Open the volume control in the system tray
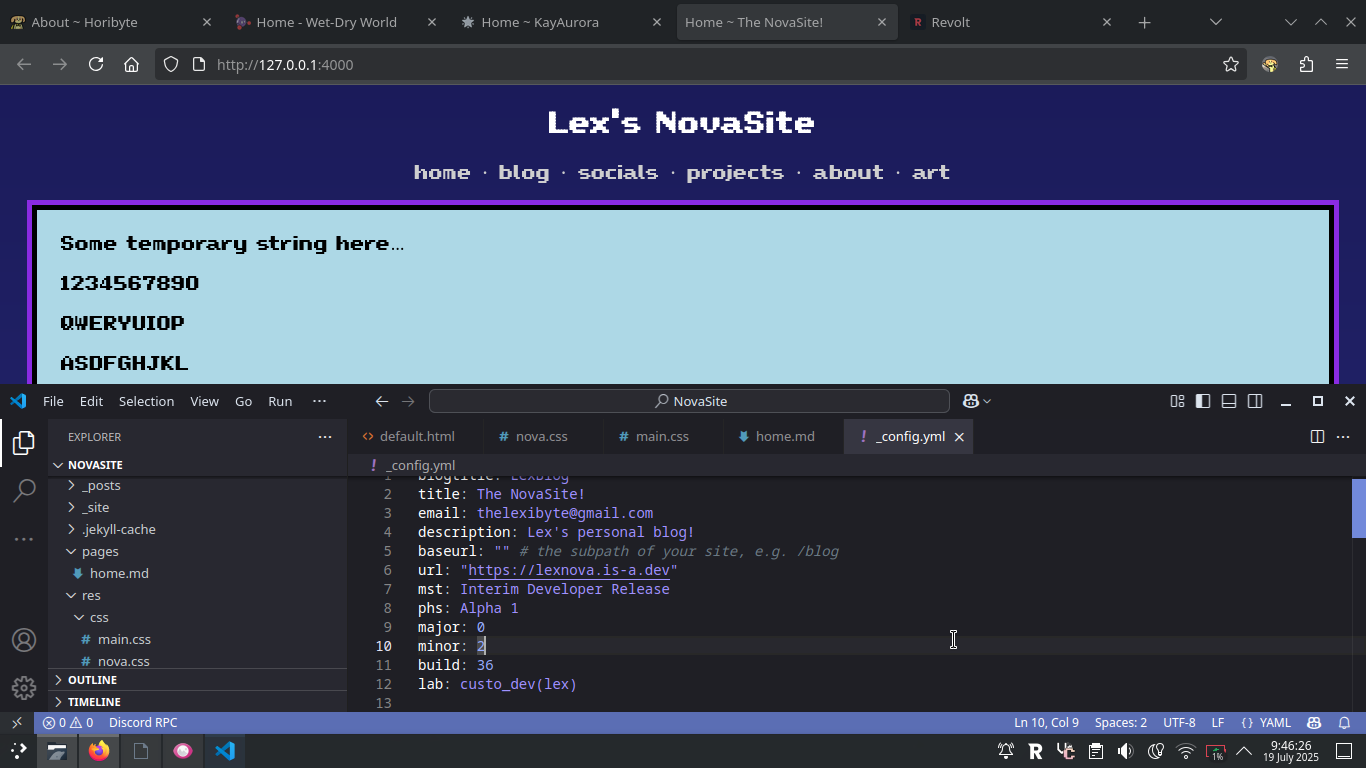The width and height of the screenshot is (1366, 768). (x=1124, y=751)
